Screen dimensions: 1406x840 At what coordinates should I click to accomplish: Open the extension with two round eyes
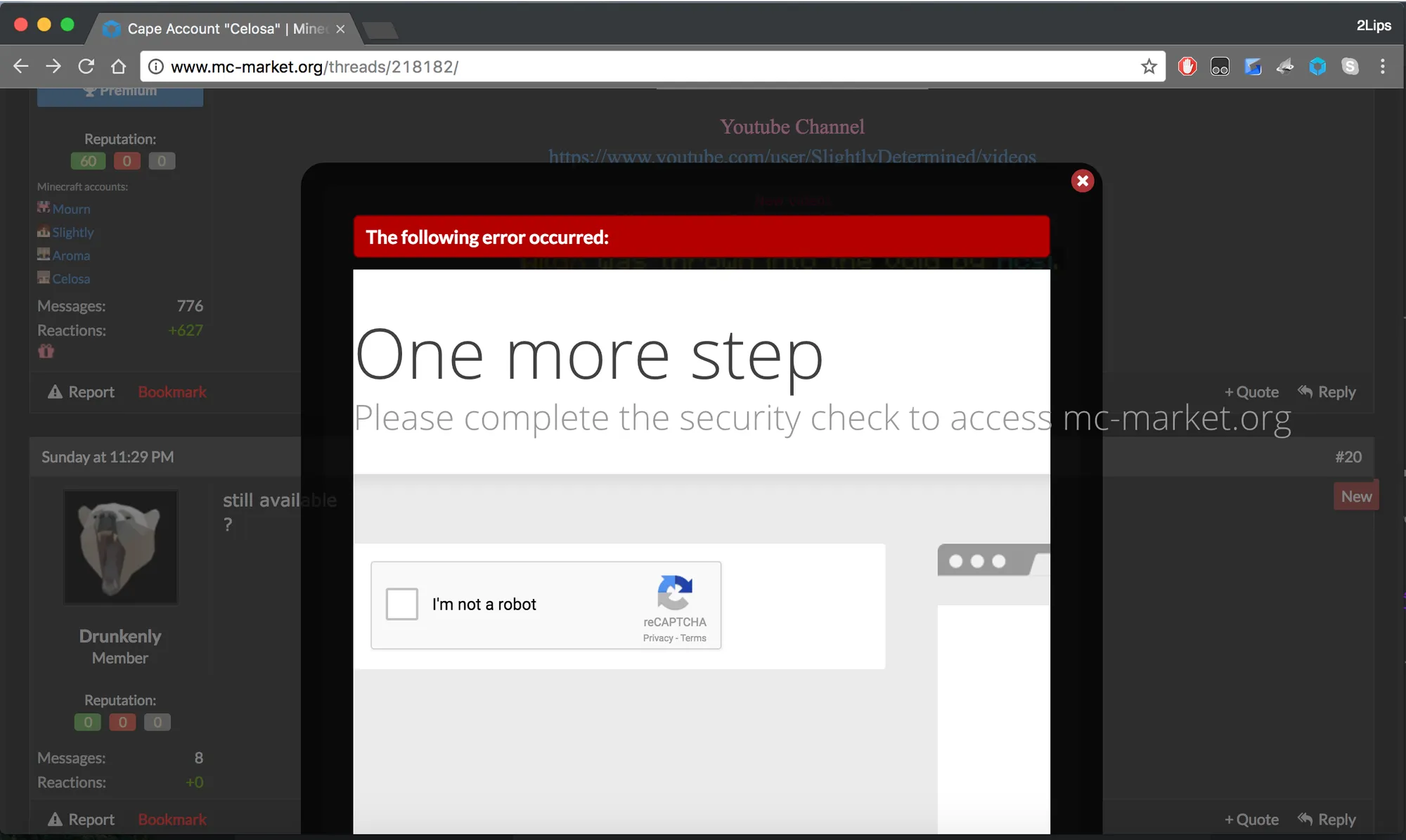(x=1220, y=67)
